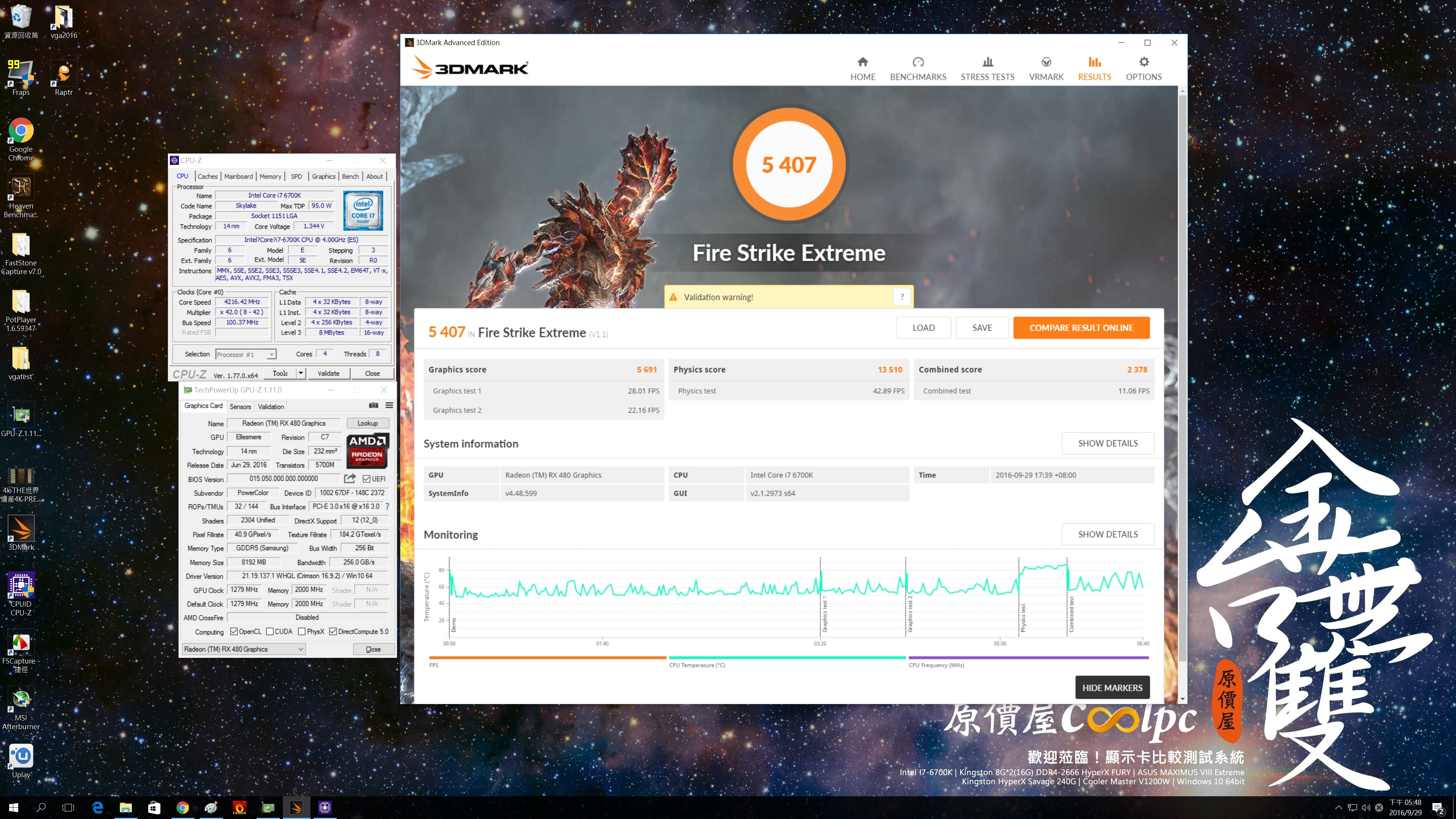Click the purple CPU Frequency legend bar
This screenshot has height=819, width=1456.
(1028, 658)
